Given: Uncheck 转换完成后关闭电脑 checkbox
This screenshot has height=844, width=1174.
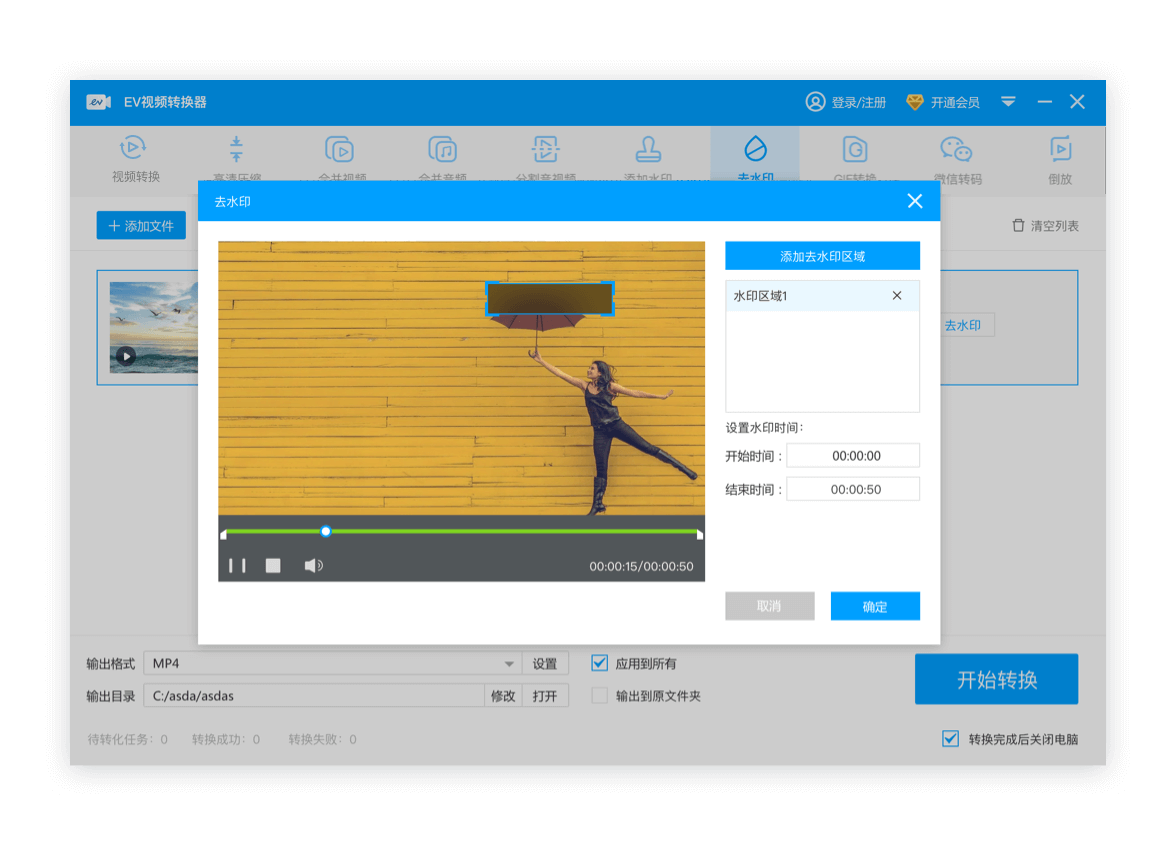Looking at the screenshot, I should (950, 739).
